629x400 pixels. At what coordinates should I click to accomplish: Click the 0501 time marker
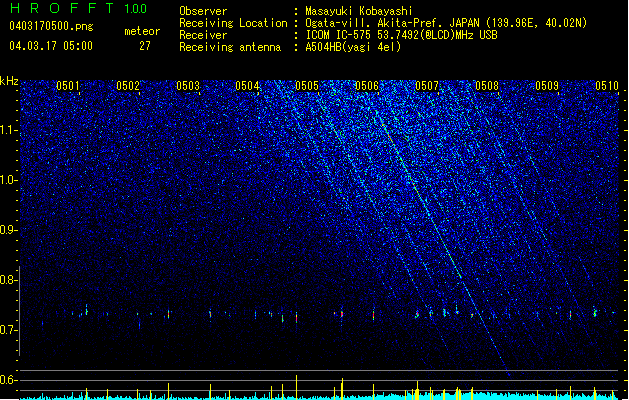pos(67,86)
